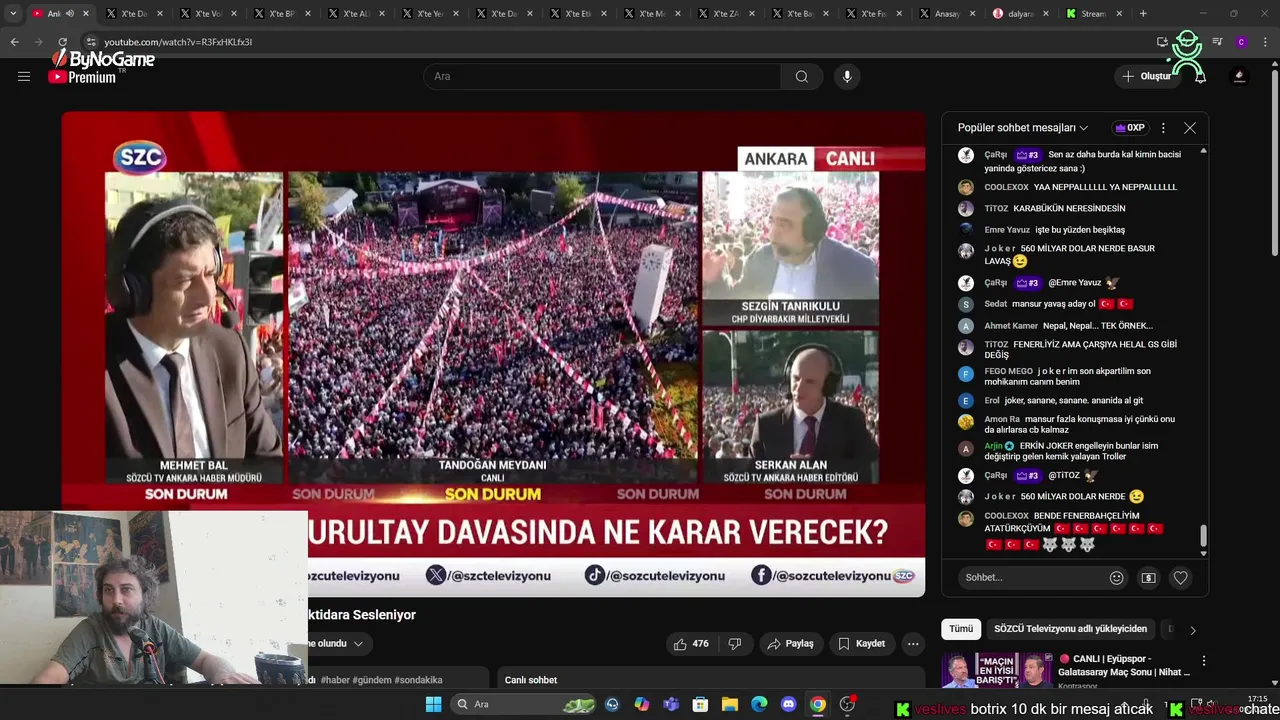
Task: Click COOLEXOX 'YAA NEPPALLLLLL' chat message
Action: 1080,187
